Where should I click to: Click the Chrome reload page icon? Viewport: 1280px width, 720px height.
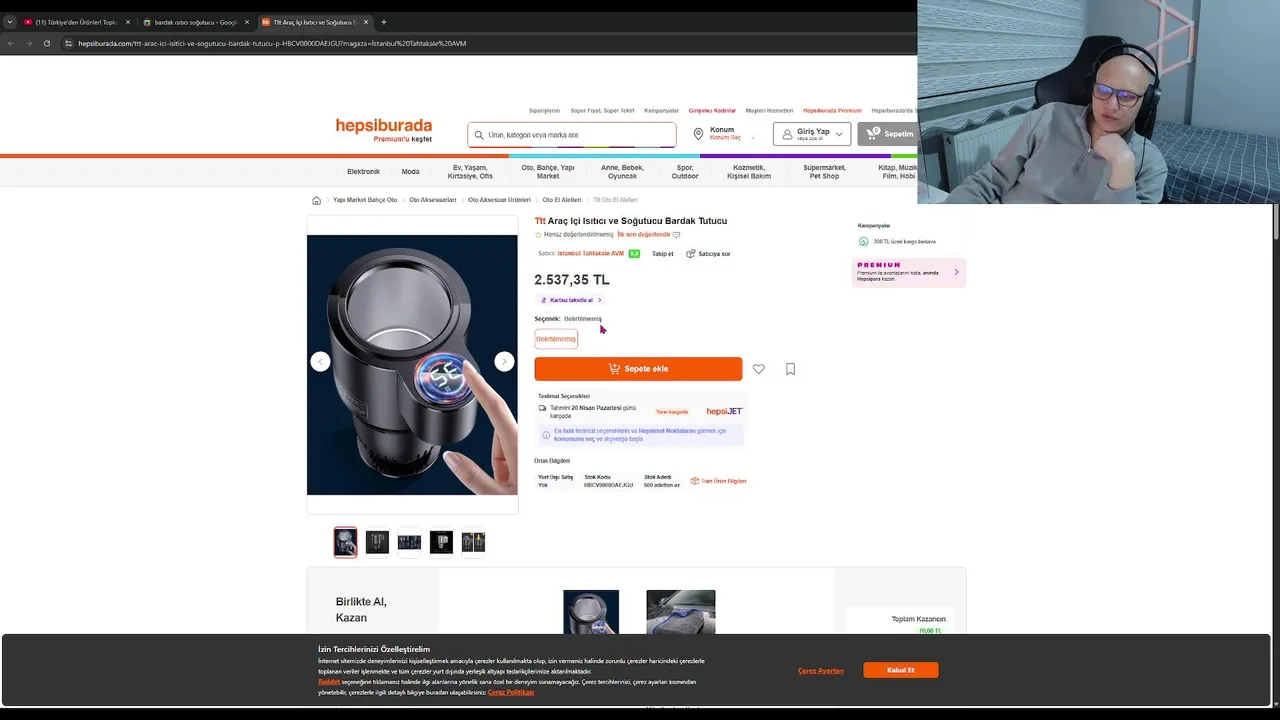point(46,43)
